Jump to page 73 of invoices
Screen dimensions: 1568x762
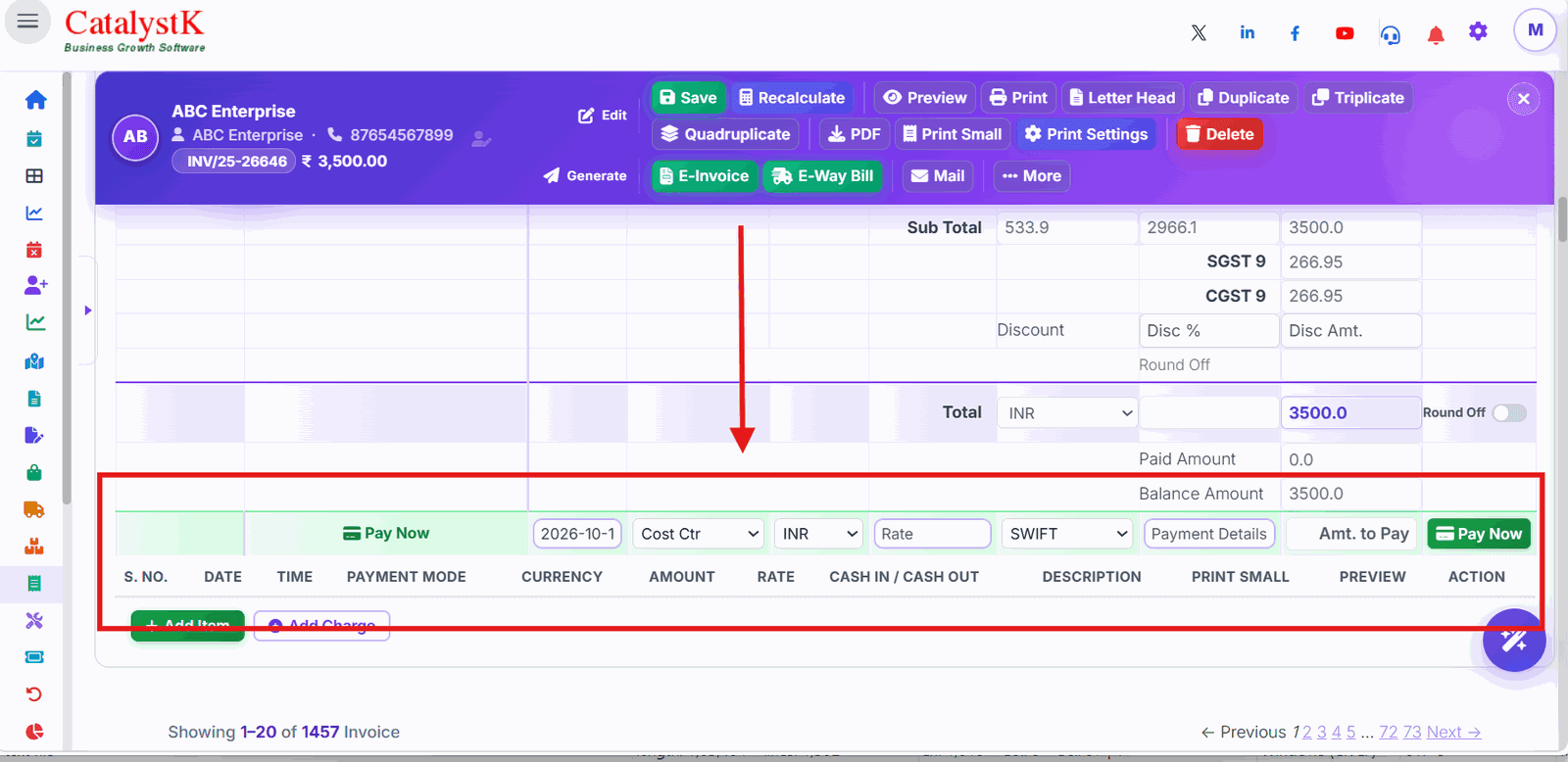pyautogui.click(x=1412, y=733)
